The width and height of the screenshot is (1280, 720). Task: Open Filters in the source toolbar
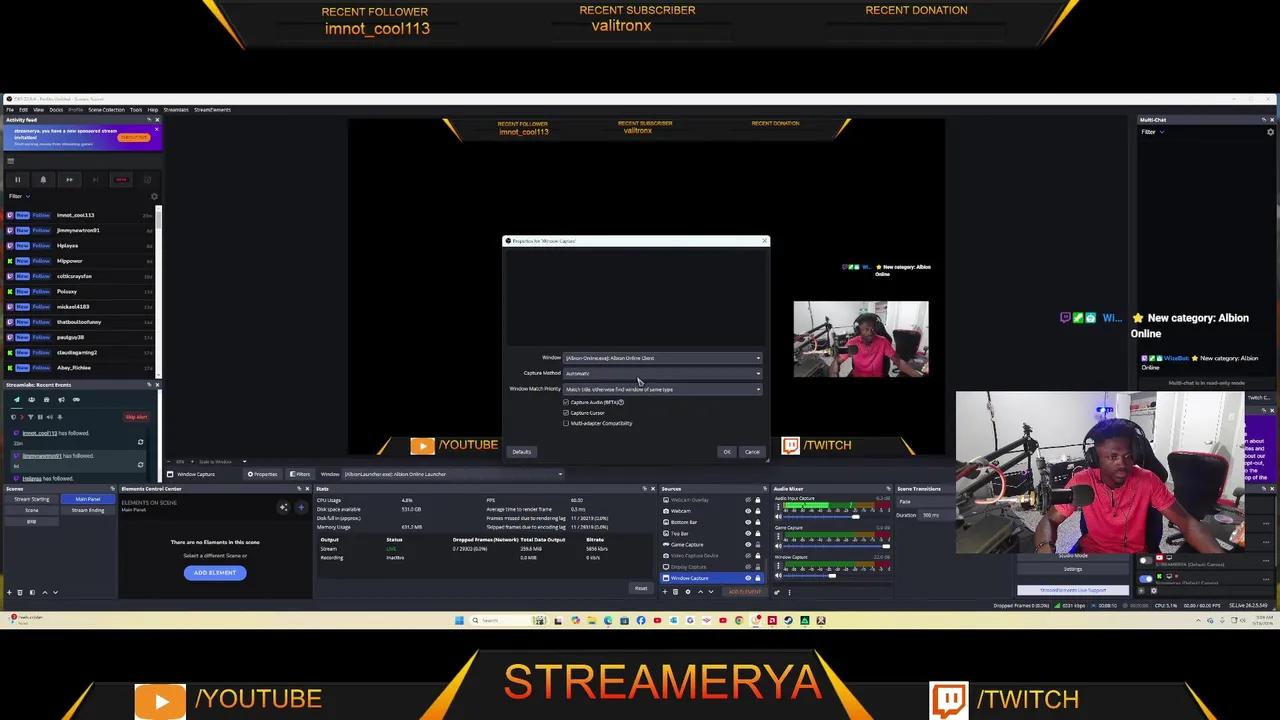point(300,474)
